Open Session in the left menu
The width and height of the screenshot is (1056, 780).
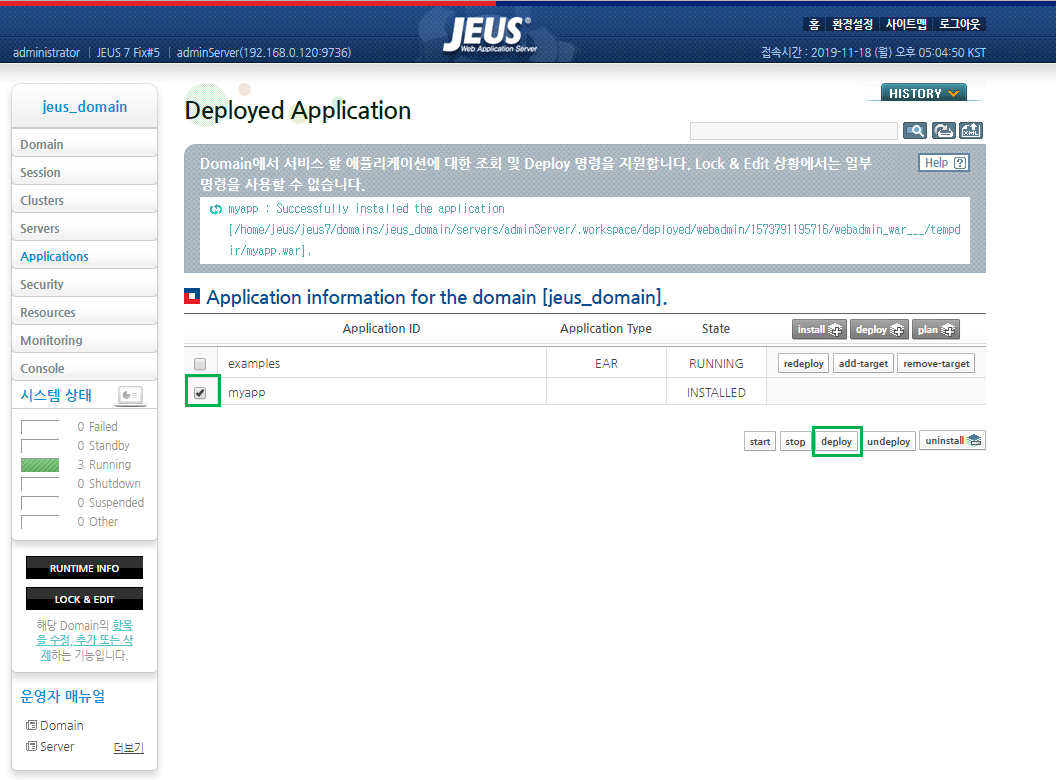click(84, 172)
